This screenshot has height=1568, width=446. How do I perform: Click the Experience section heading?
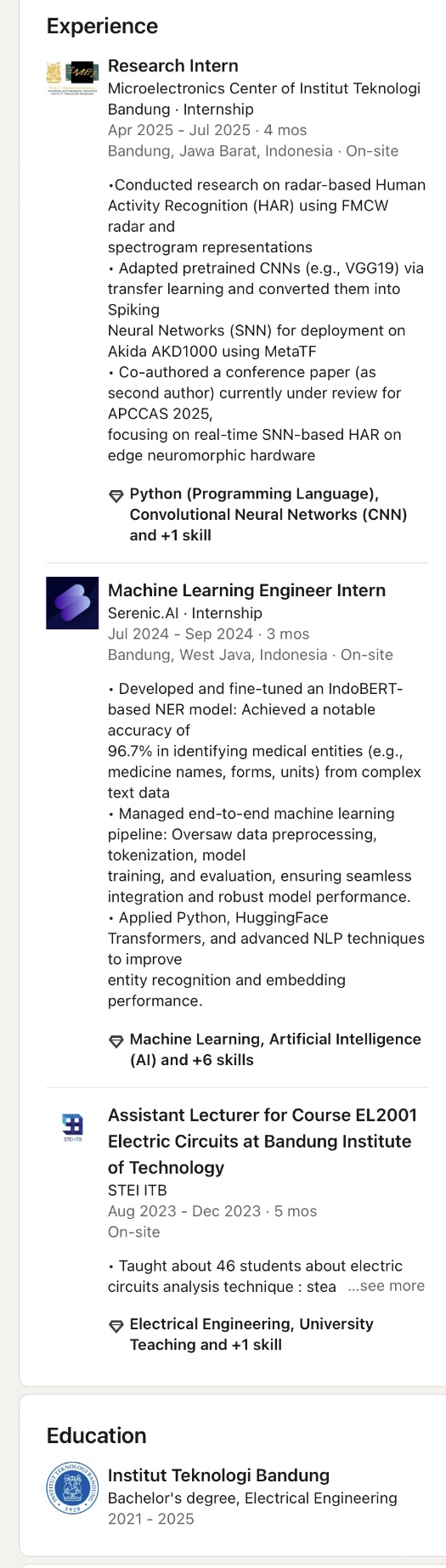[102, 26]
